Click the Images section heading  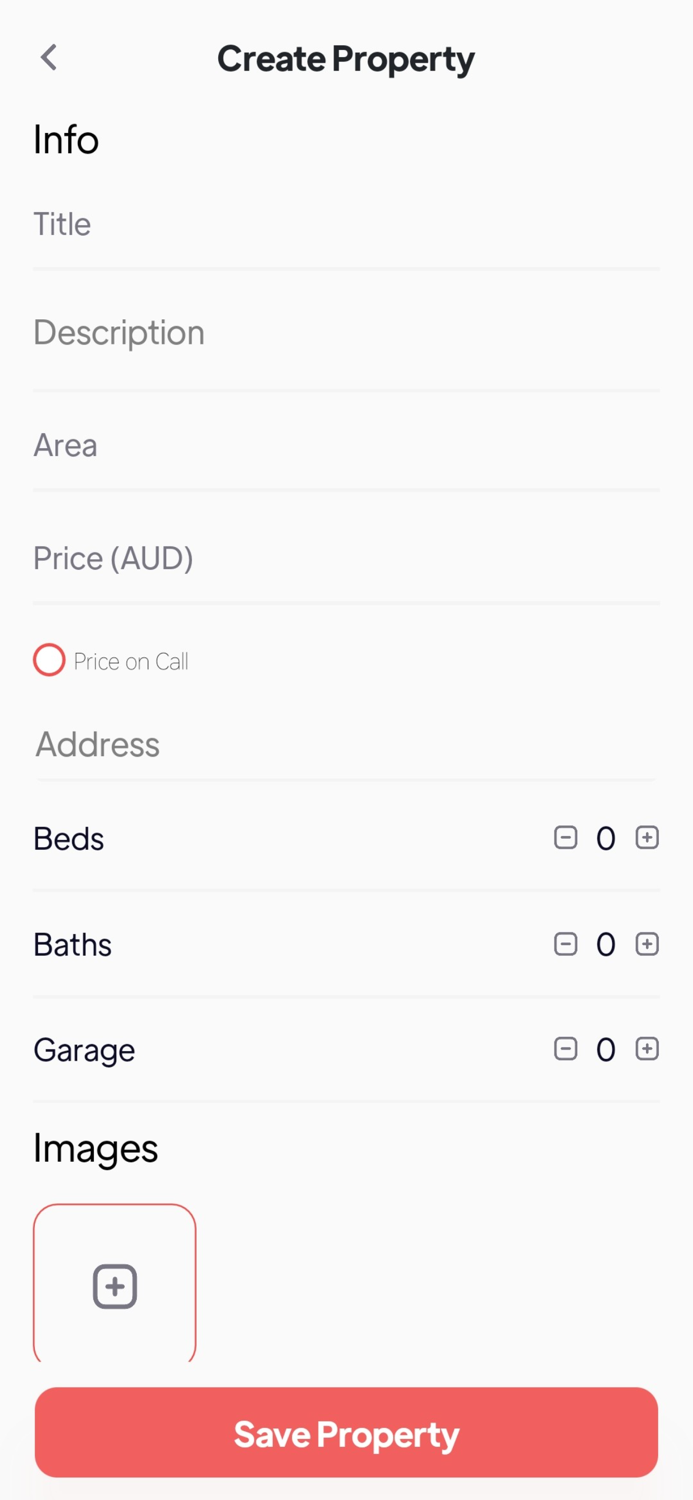point(95,1148)
